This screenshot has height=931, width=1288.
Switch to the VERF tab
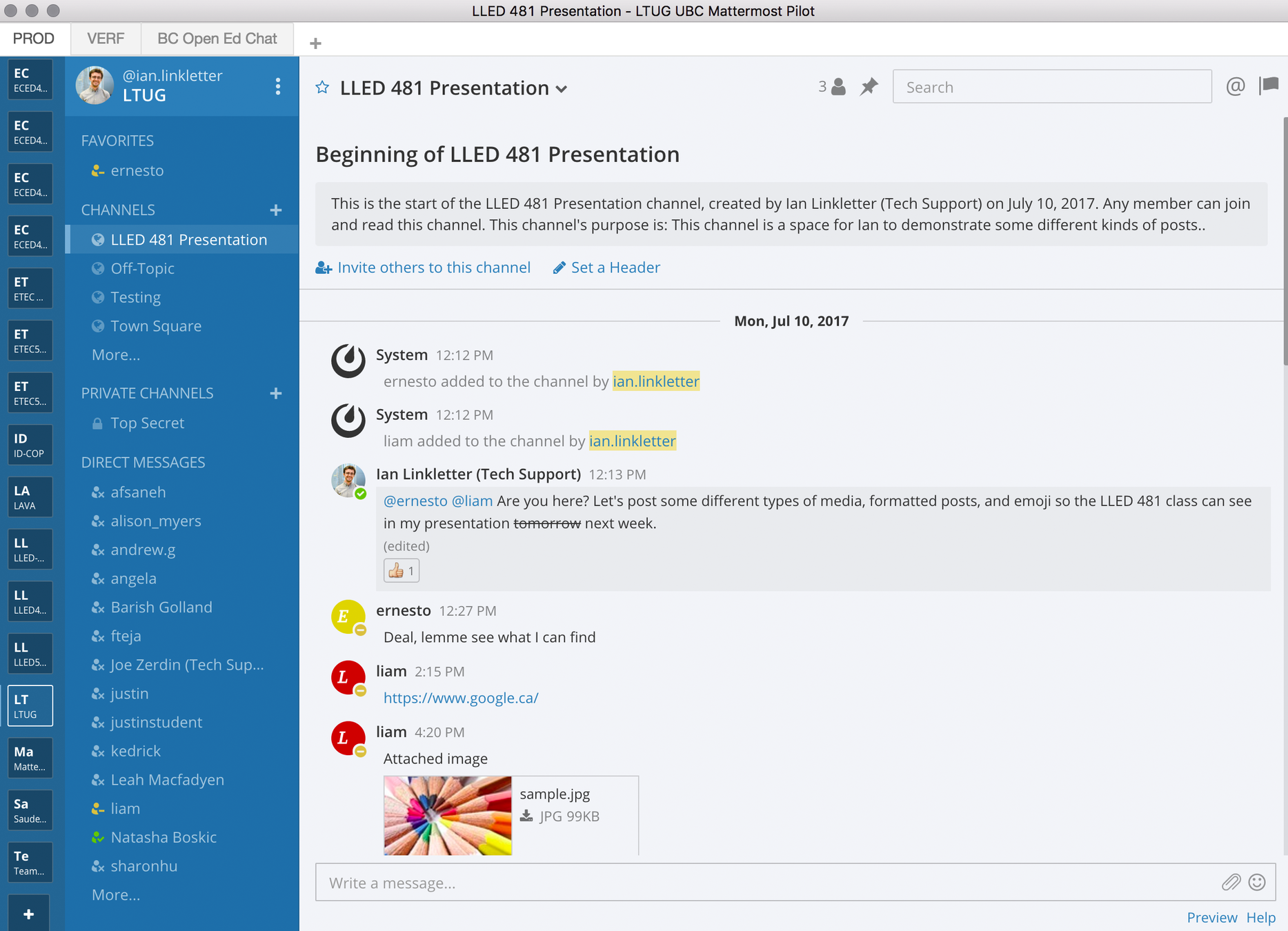point(106,39)
